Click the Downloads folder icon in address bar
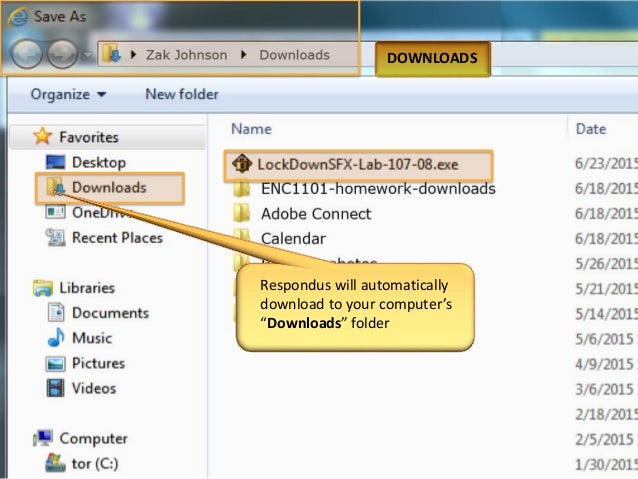This screenshot has width=638, height=479. point(111,54)
